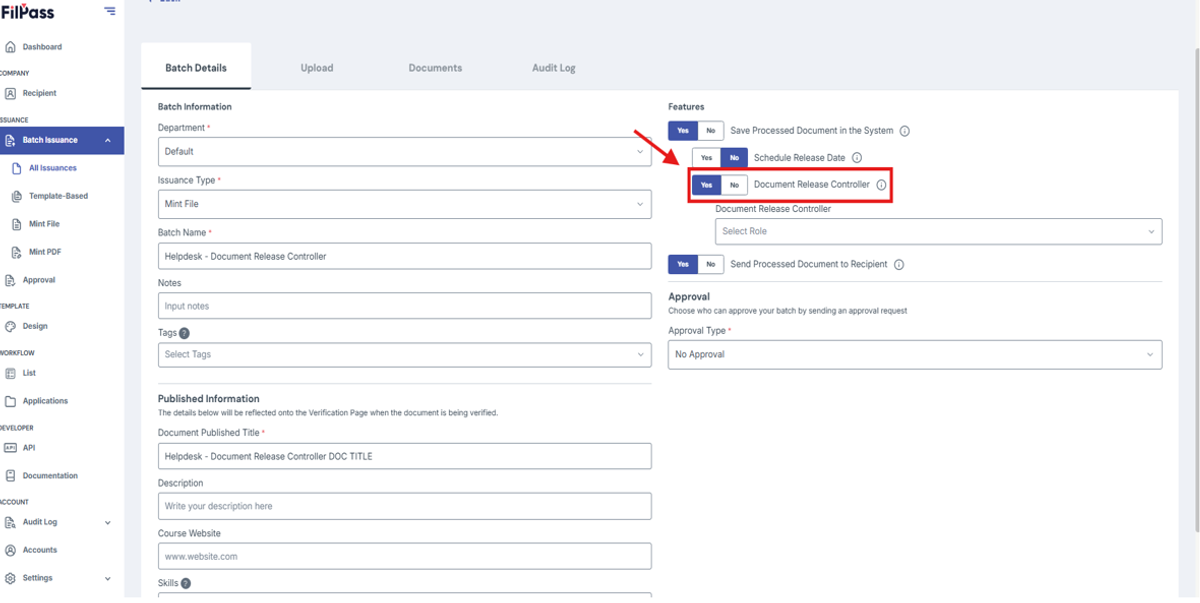Click the Applications folder icon

10,401
